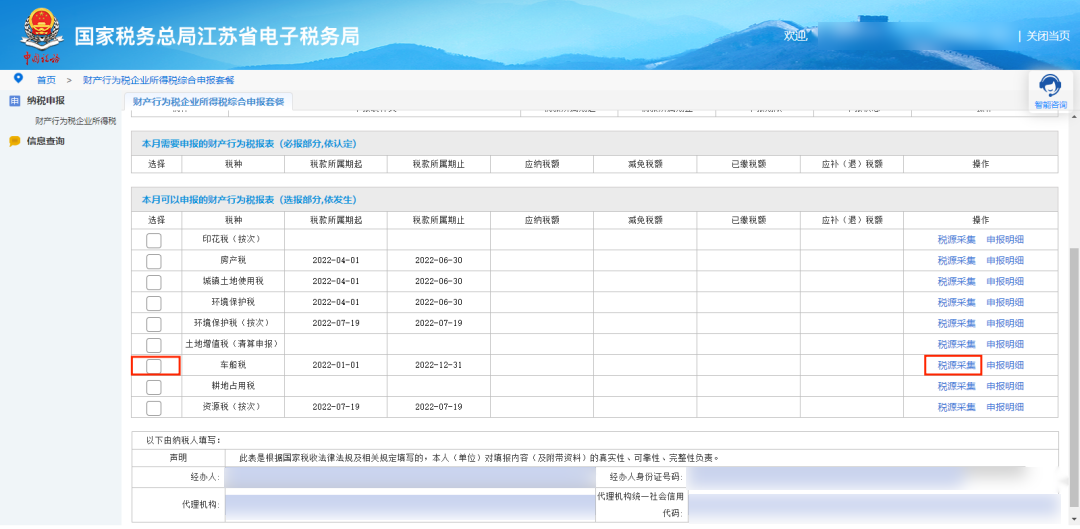Click the 财产行为税企业所得税综合申报套餐 breadcrumb link

coord(158,80)
